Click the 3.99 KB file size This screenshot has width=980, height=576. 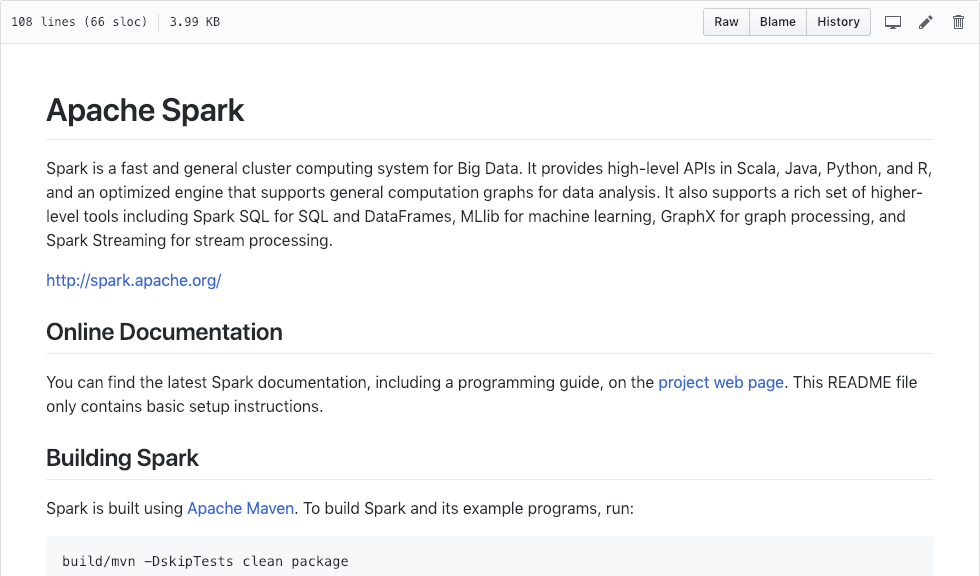194,22
